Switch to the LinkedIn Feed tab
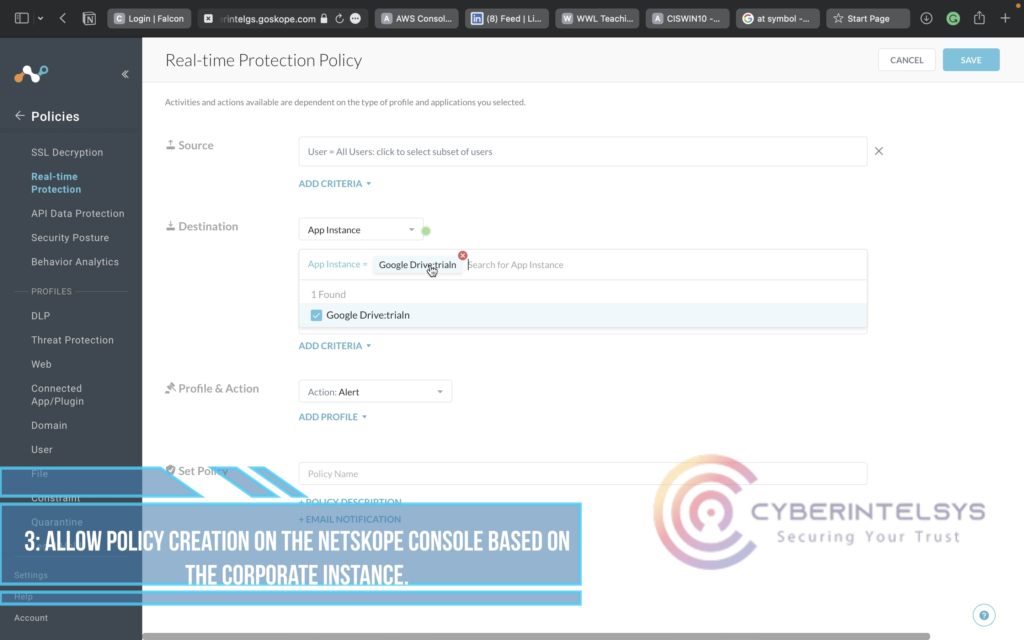 click(507, 18)
